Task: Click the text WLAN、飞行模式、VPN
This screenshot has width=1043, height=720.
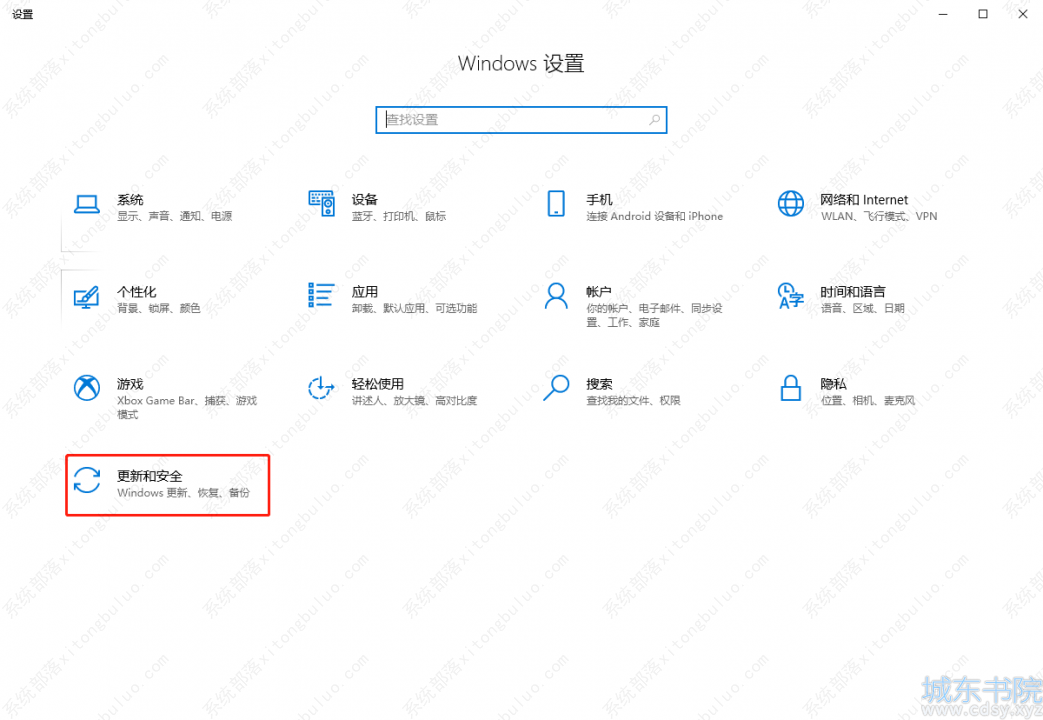Action: (x=879, y=216)
